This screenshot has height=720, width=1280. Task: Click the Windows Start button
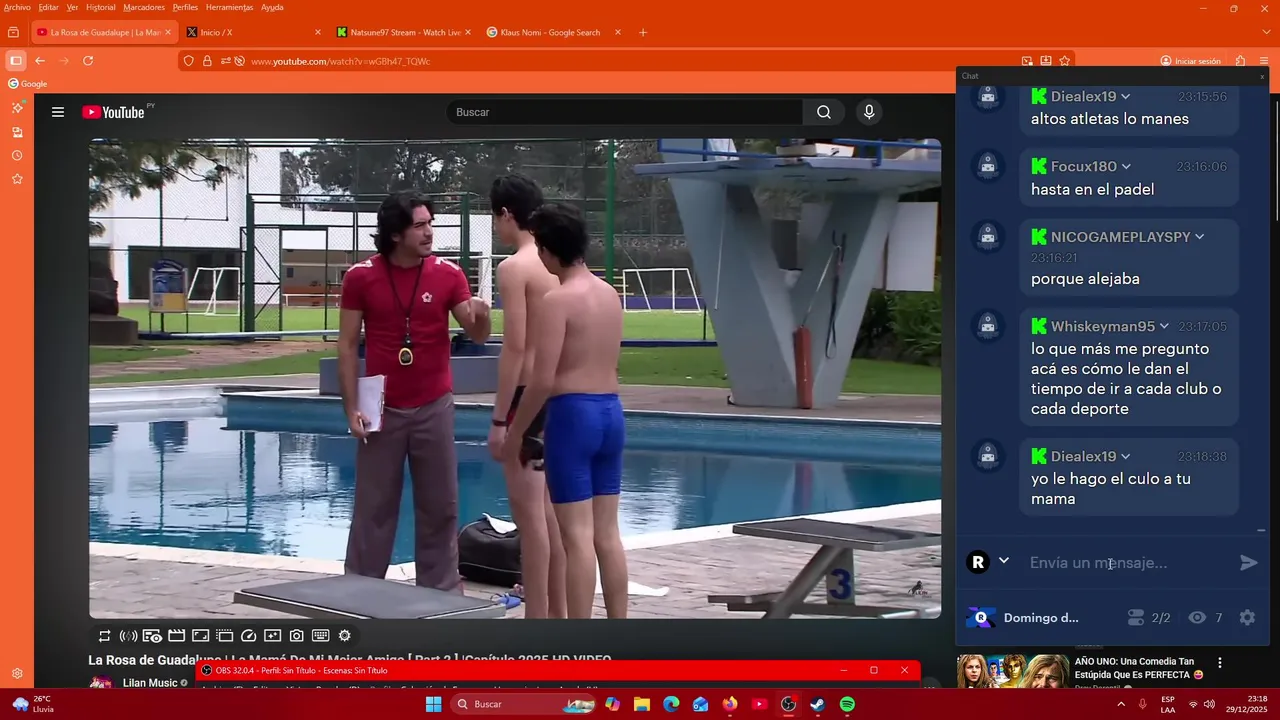point(433,704)
